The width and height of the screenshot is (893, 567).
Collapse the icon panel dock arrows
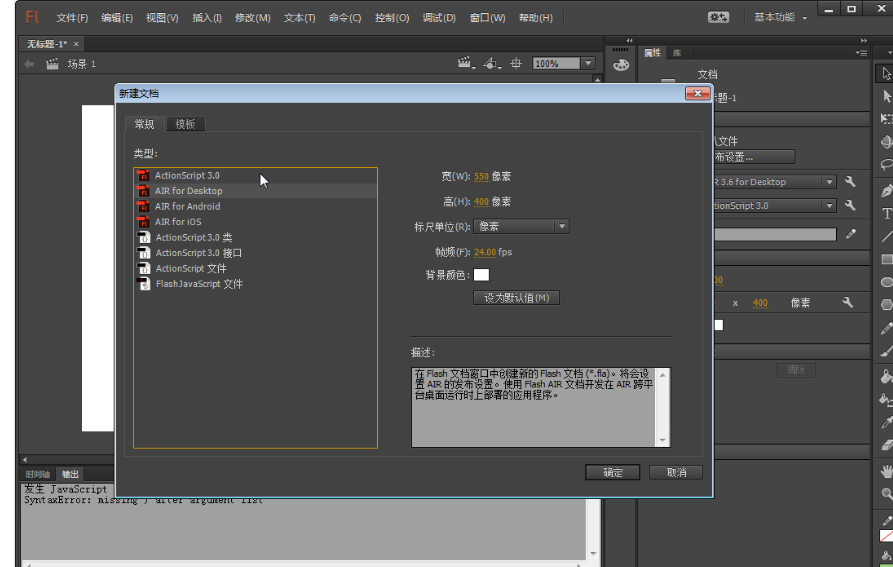pyautogui.click(x=629, y=40)
